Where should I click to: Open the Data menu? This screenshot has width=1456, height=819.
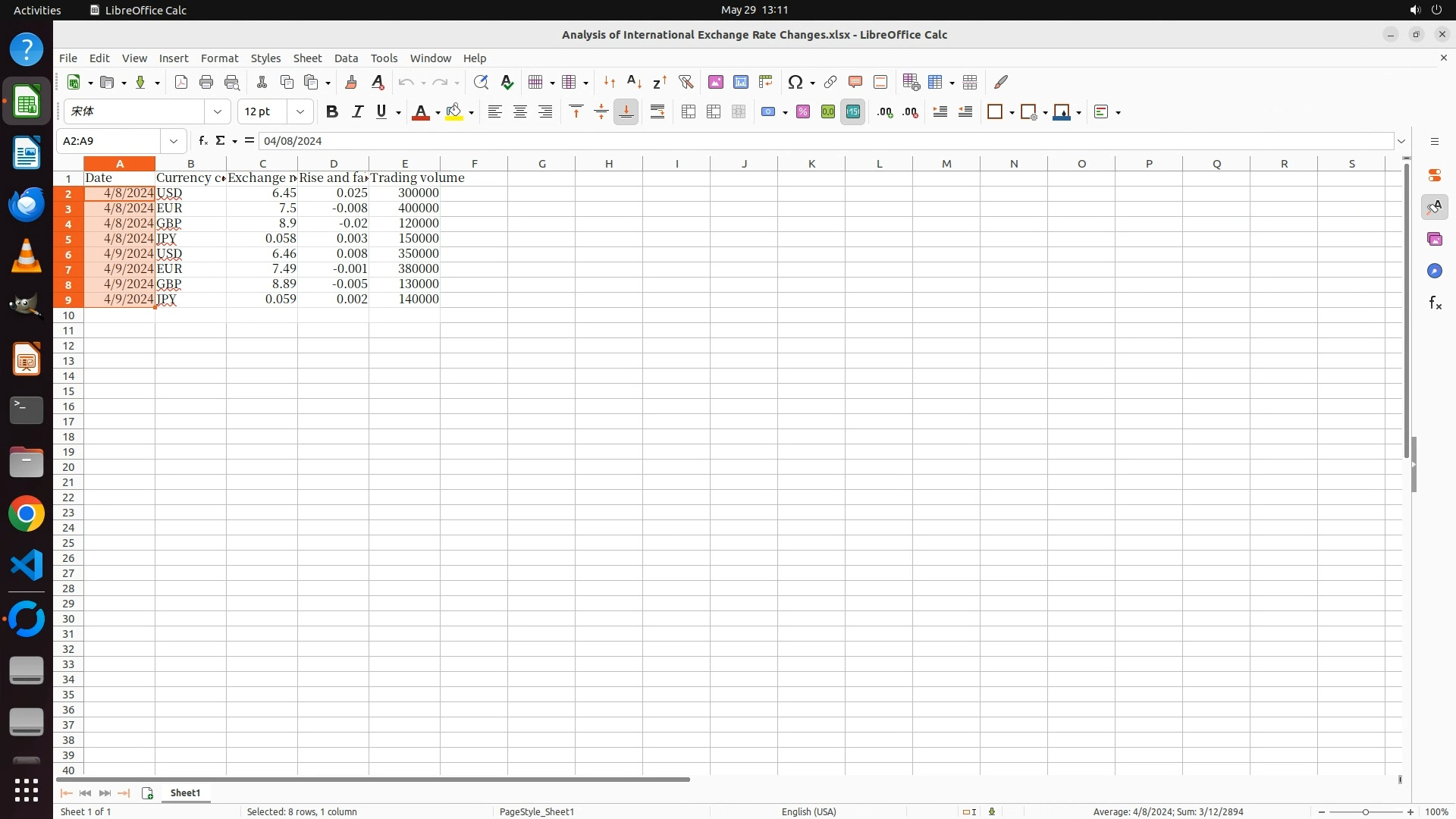346,58
